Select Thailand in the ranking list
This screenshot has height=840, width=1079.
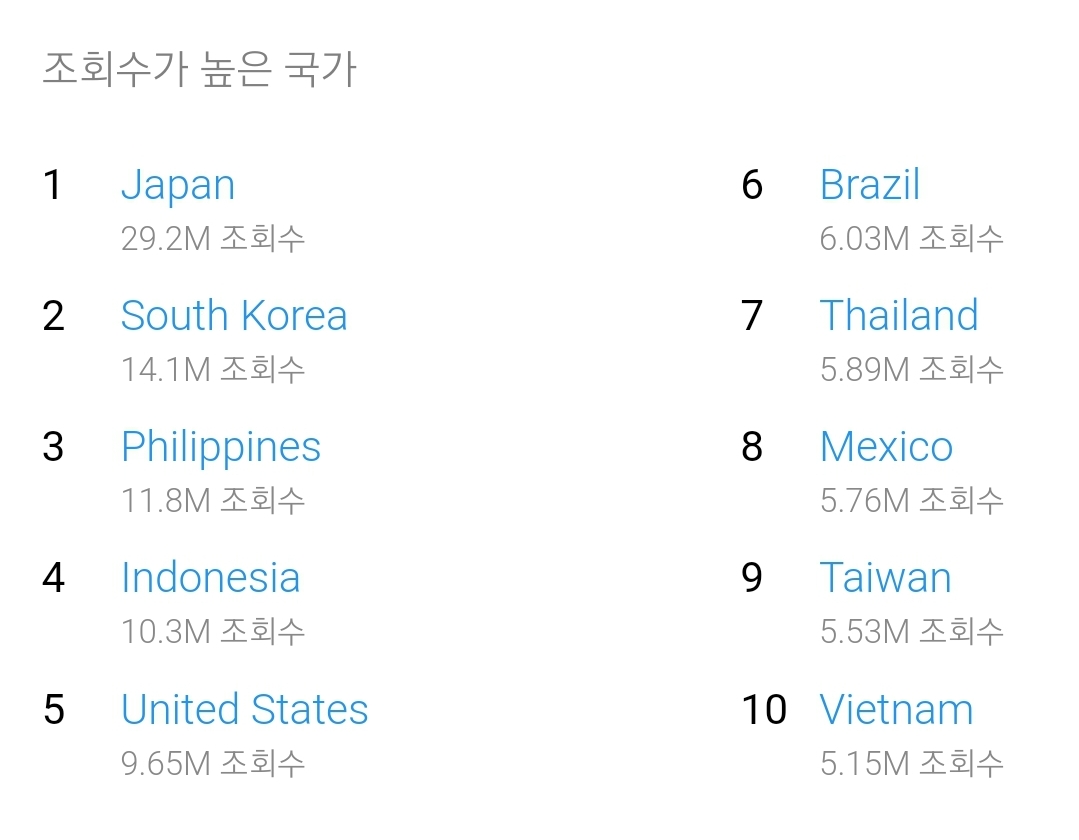[x=898, y=316]
